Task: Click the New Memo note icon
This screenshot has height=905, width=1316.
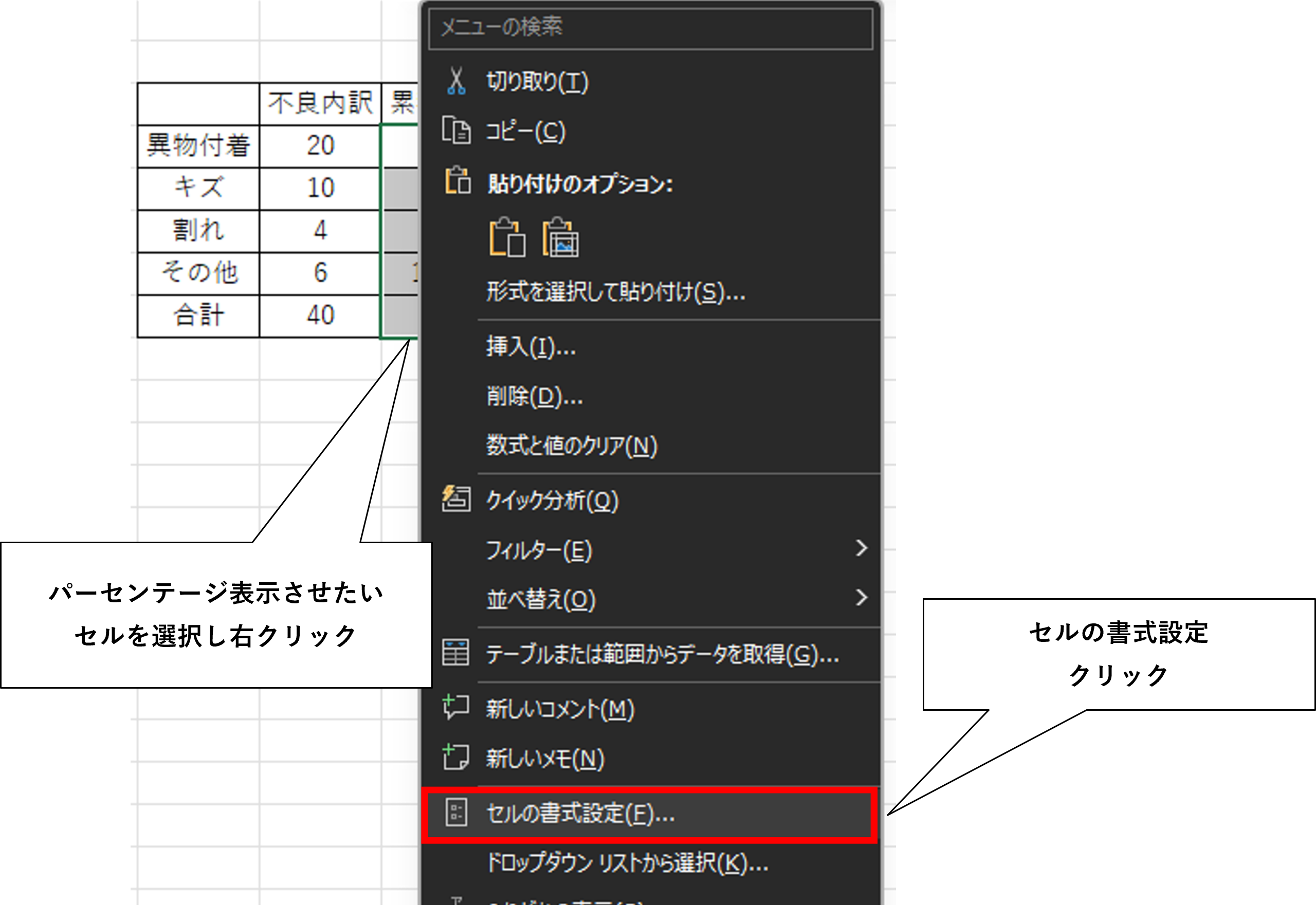Action: (x=456, y=757)
